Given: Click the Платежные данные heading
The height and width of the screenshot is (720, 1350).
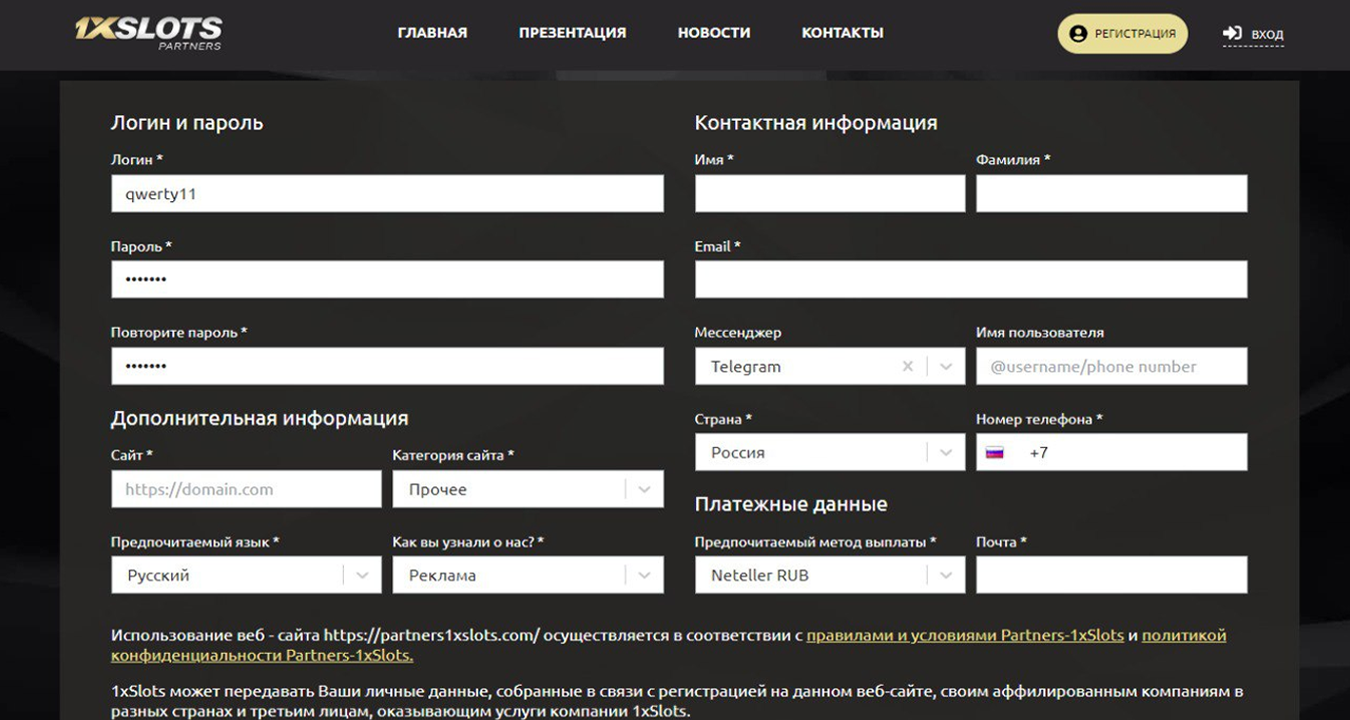Looking at the screenshot, I should coord(791,504).
